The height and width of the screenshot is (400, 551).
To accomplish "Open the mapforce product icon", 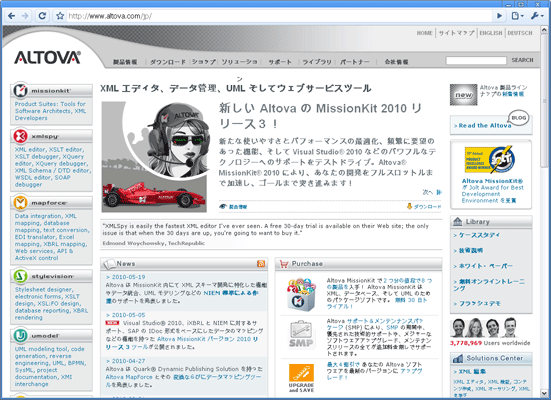I will point(20,202).
